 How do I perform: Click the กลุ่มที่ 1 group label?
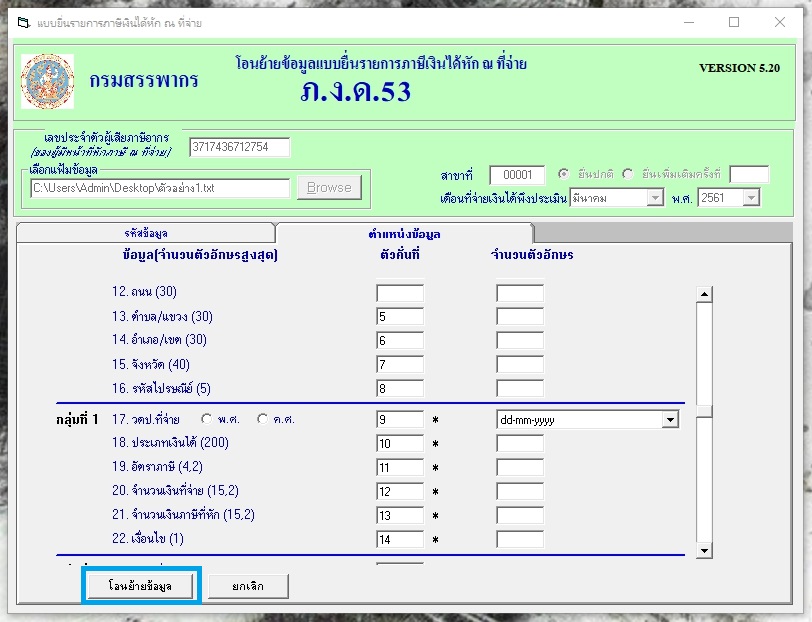pos(77,419)
